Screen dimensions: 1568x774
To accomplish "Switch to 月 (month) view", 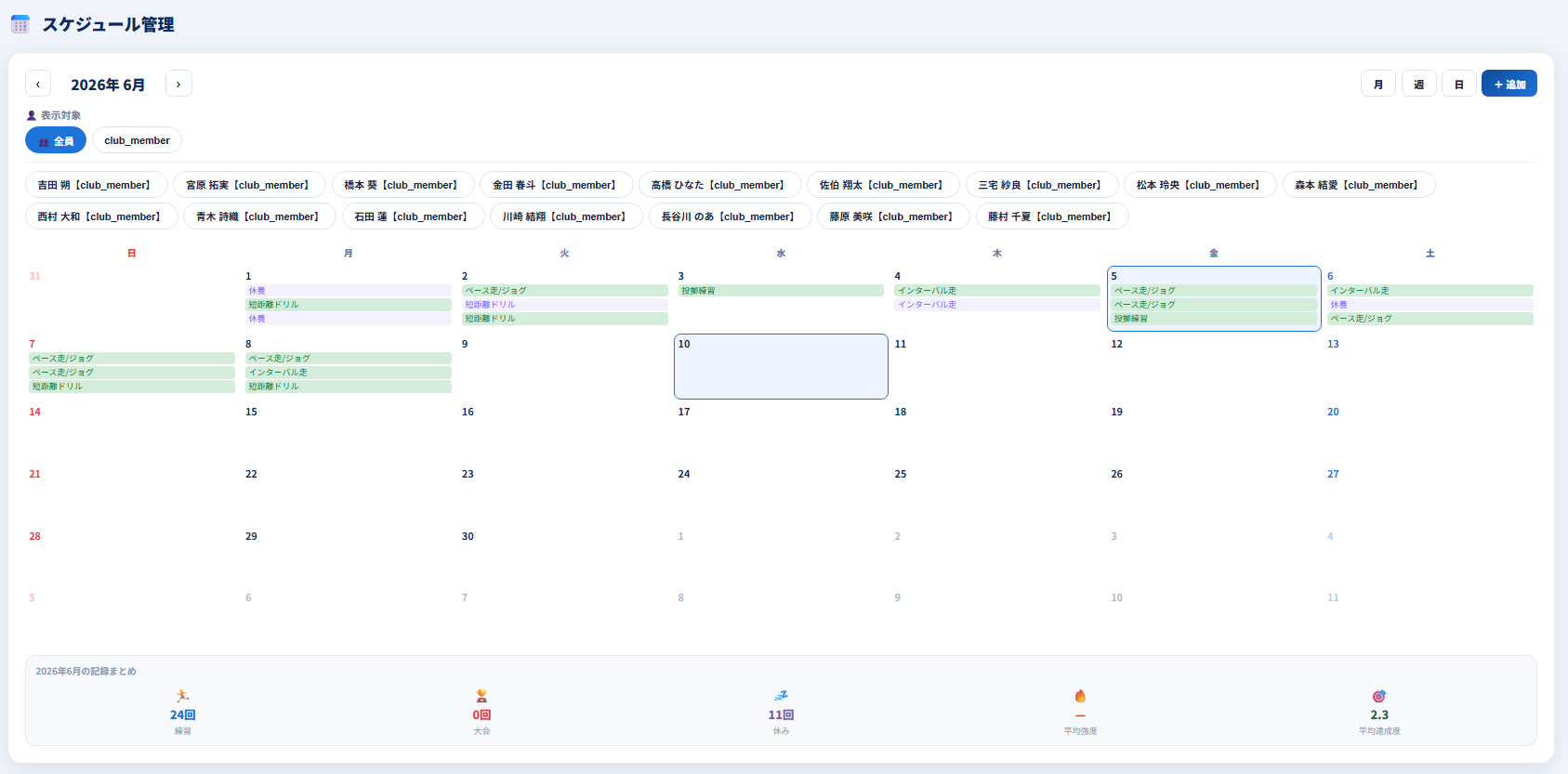I will (1378, 84).
